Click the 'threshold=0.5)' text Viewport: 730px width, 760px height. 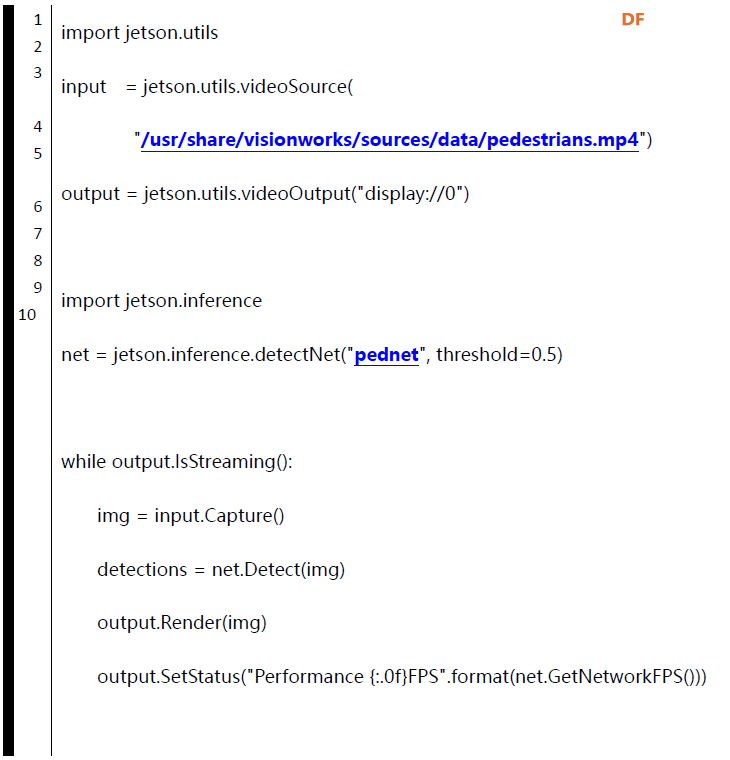pyautogui.click(x=499, y=355)
